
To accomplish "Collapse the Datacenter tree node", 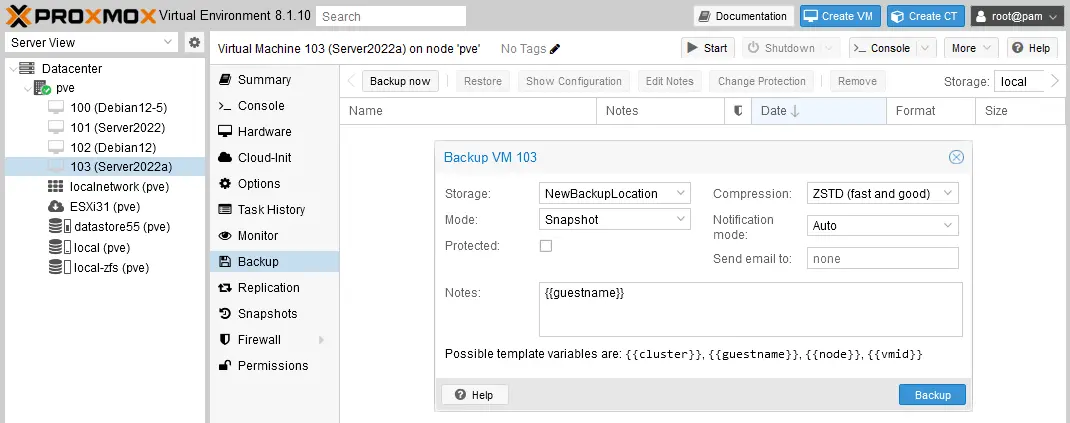I will pyautogui.click(x=12, y=68).
